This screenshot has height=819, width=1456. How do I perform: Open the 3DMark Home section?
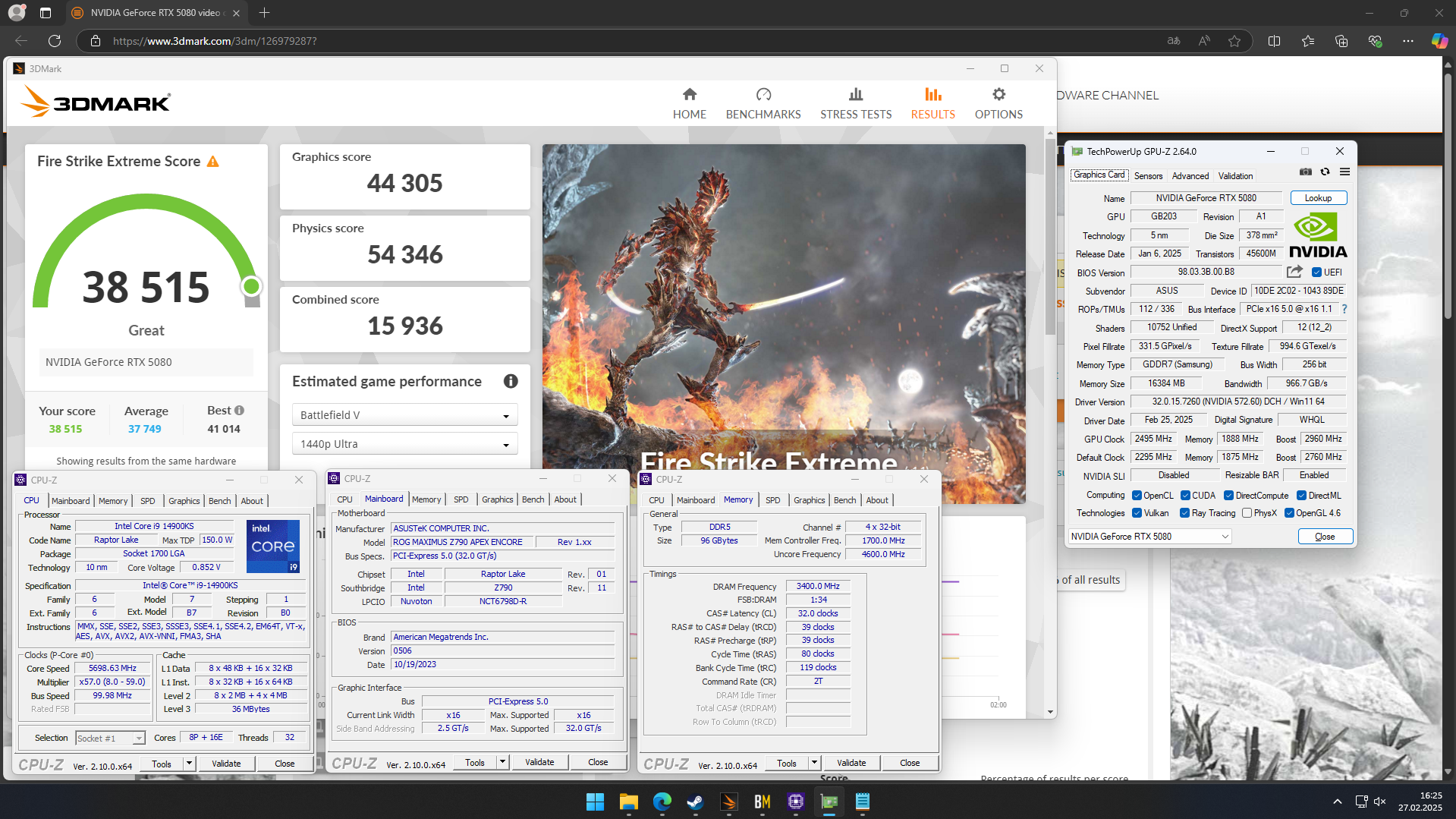click(689, 103)
